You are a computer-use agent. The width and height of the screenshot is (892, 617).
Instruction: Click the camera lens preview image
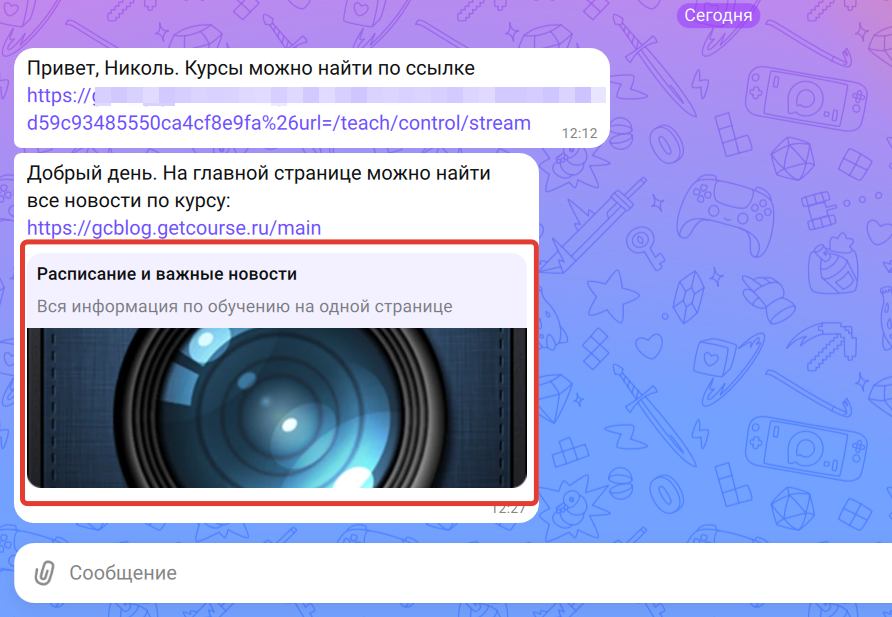277,408
